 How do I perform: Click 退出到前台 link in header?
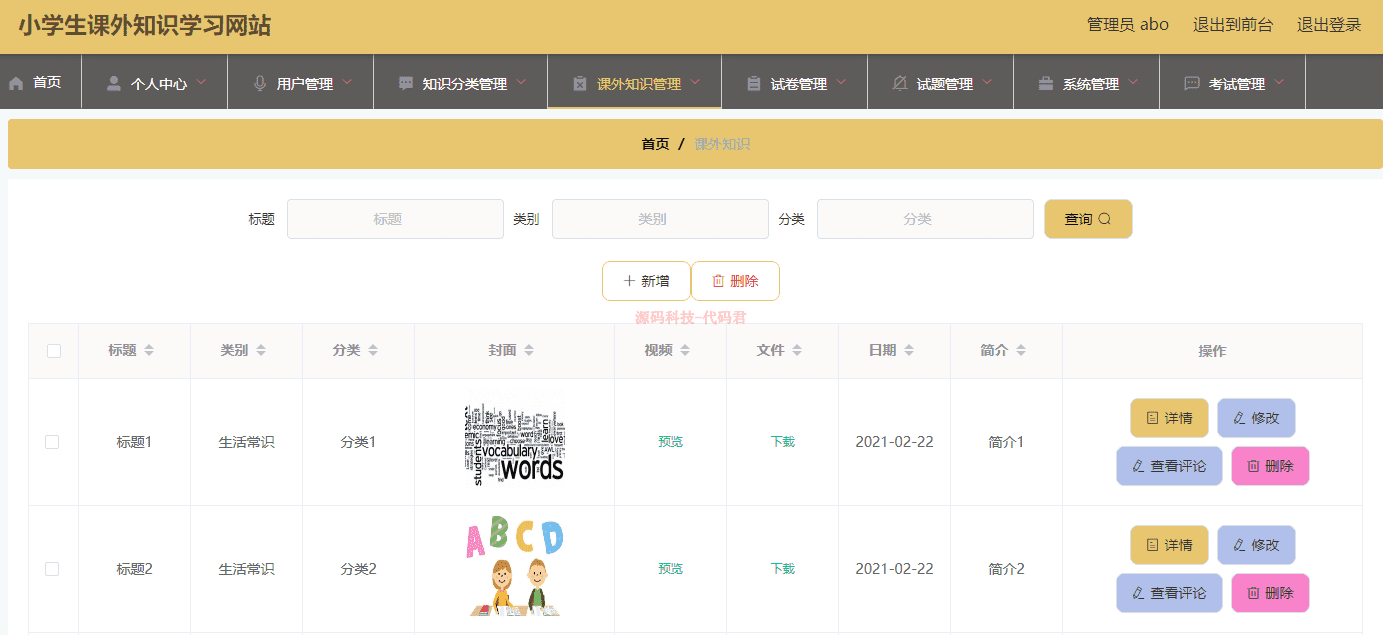coord(1233,25)
